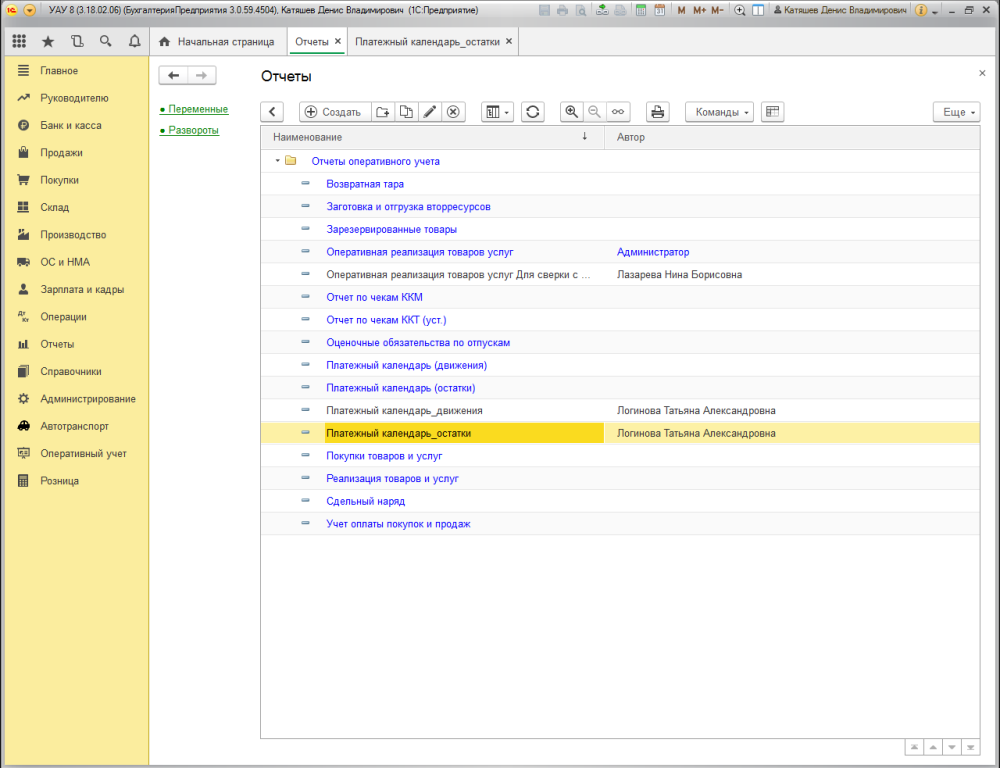The width and height of the screenshot is (1000, 768).
Task: Click the zoom scale icon in title bar
Action: coord(740,10)
